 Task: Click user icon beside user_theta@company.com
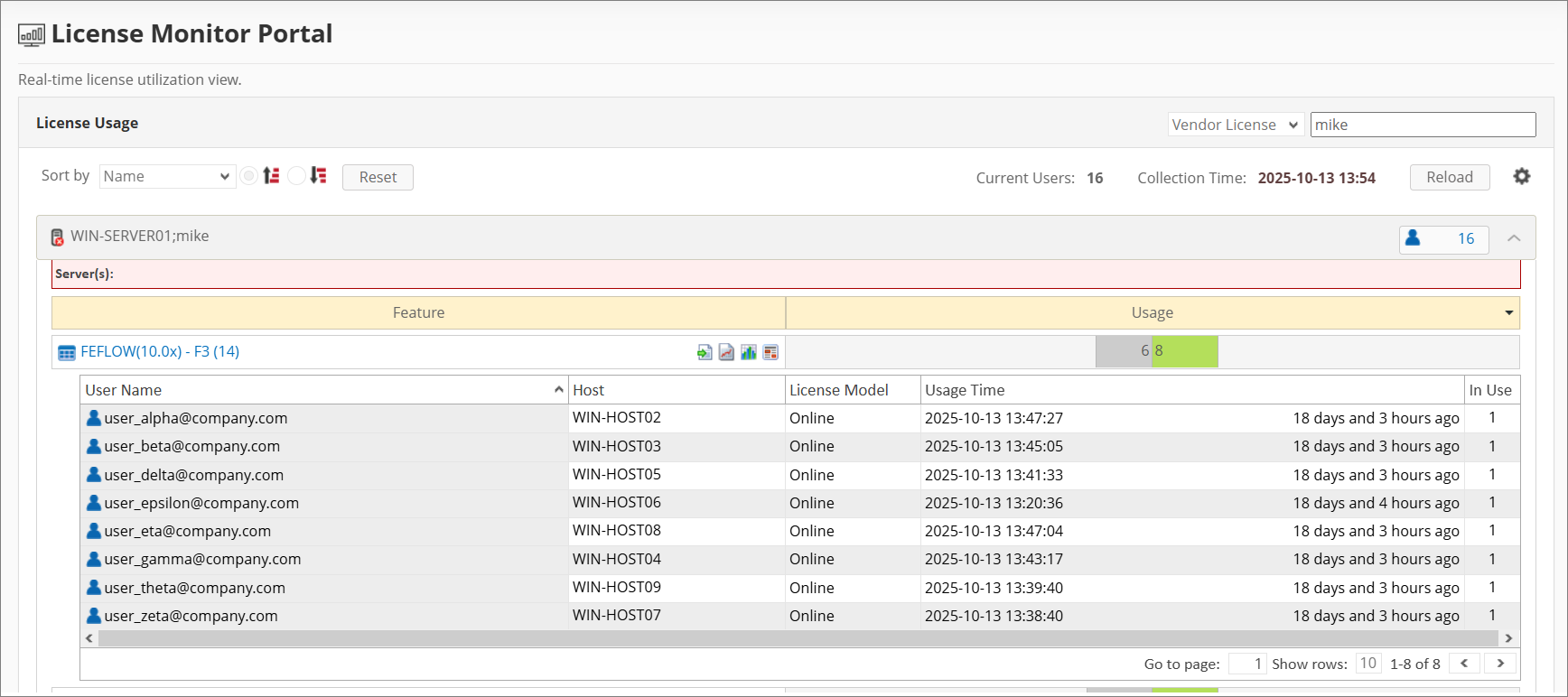[x=94, y=588]
